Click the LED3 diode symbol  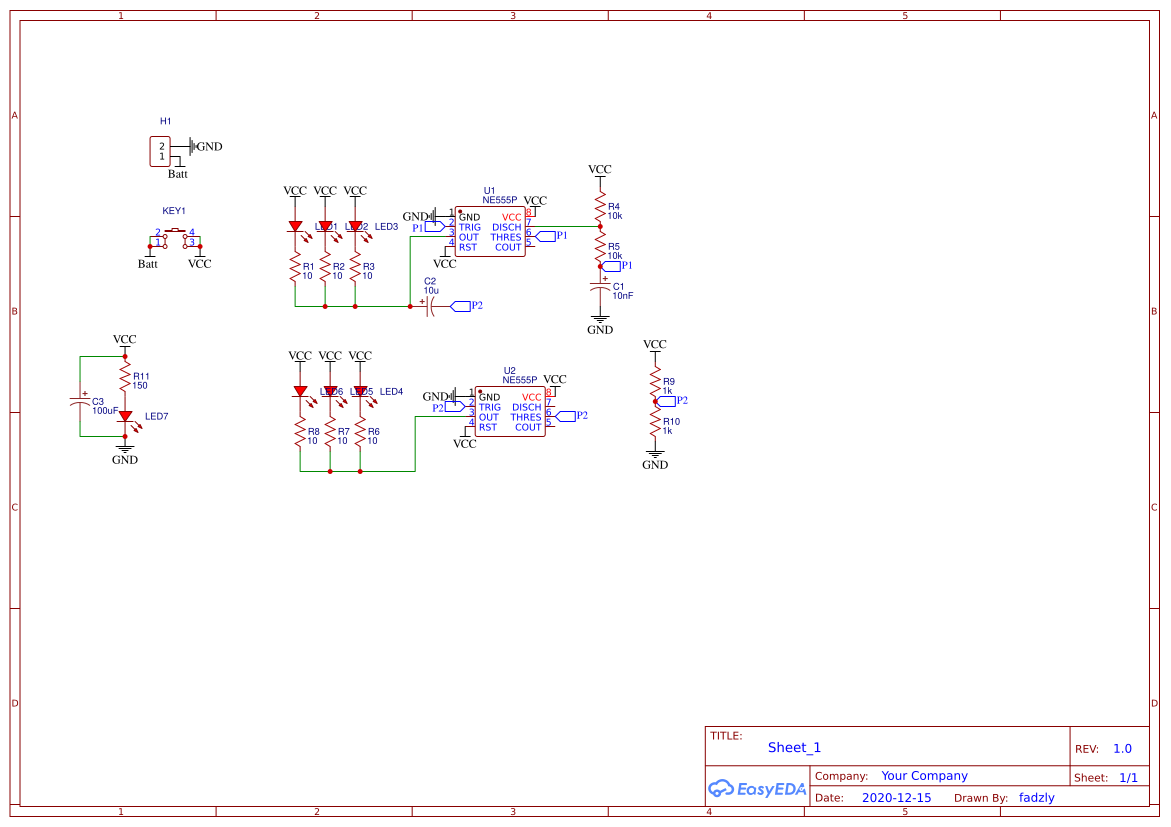click(x=356, y=225)
